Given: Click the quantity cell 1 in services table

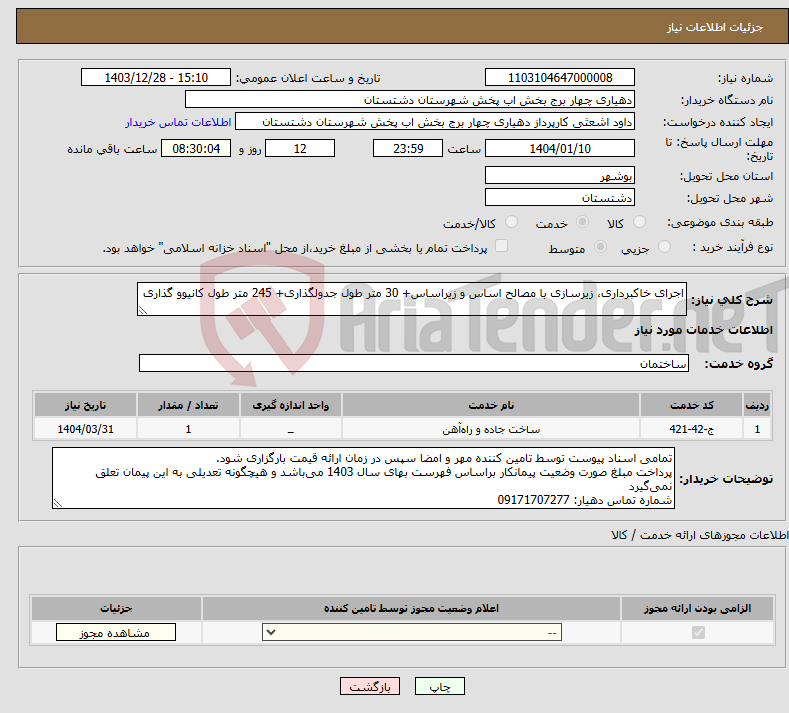Looking at the screenshot, I should tap(188, 429).
